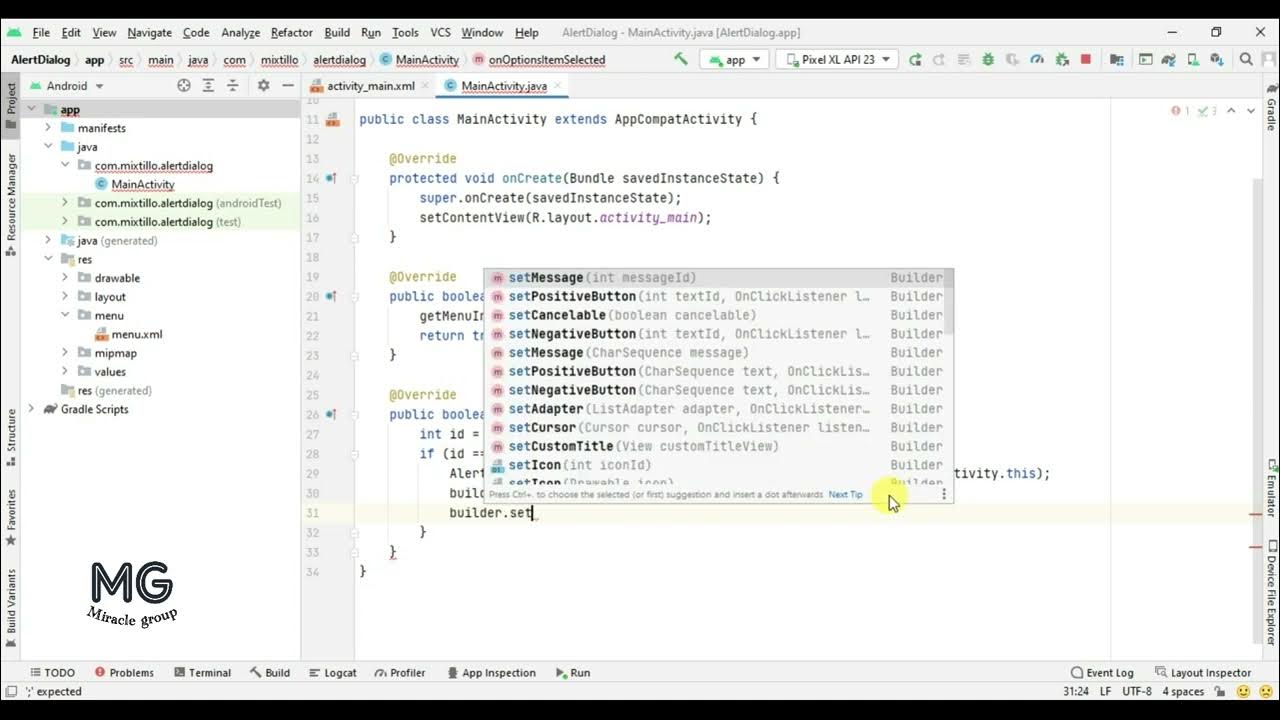Open the Terminal tool window button
The image size is (1280, 720).
tap(202, 673)
